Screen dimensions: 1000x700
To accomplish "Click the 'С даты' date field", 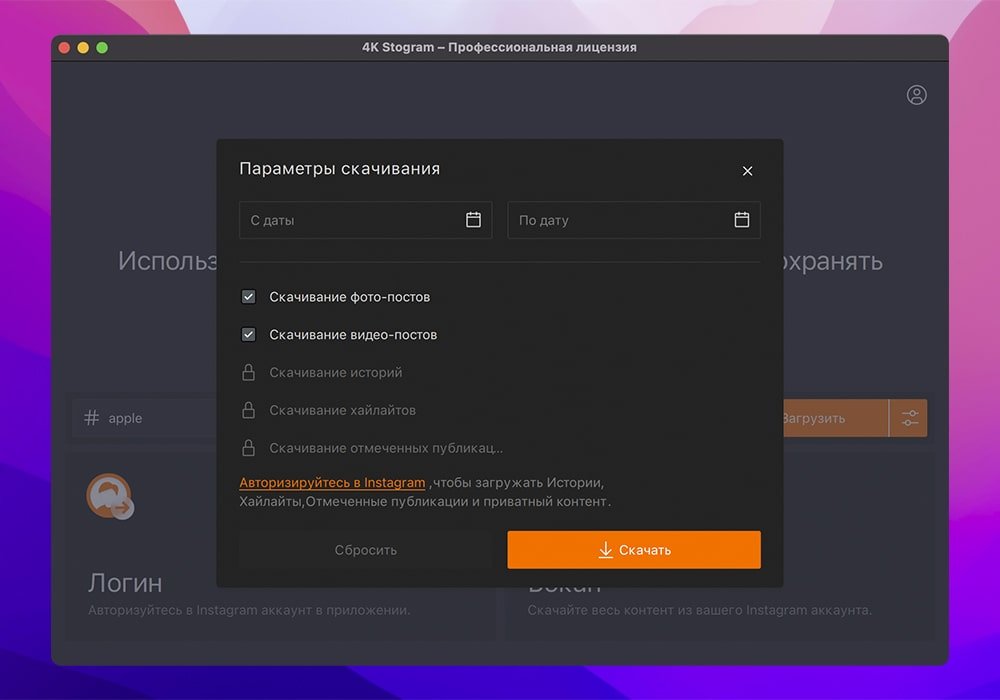I will pos(350,220).
